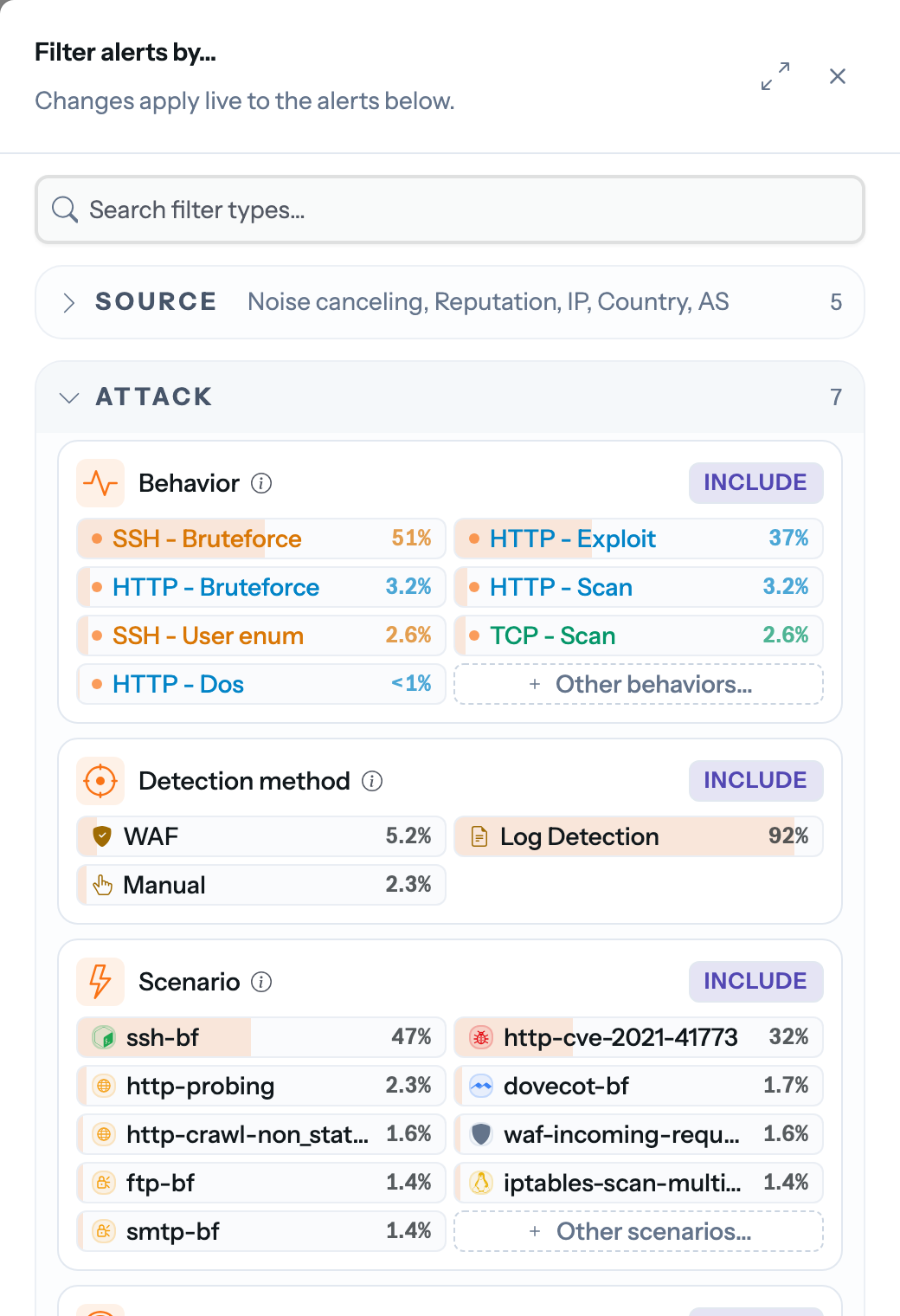Select the HTTP - Dos behavior filter

coord(261,684)
